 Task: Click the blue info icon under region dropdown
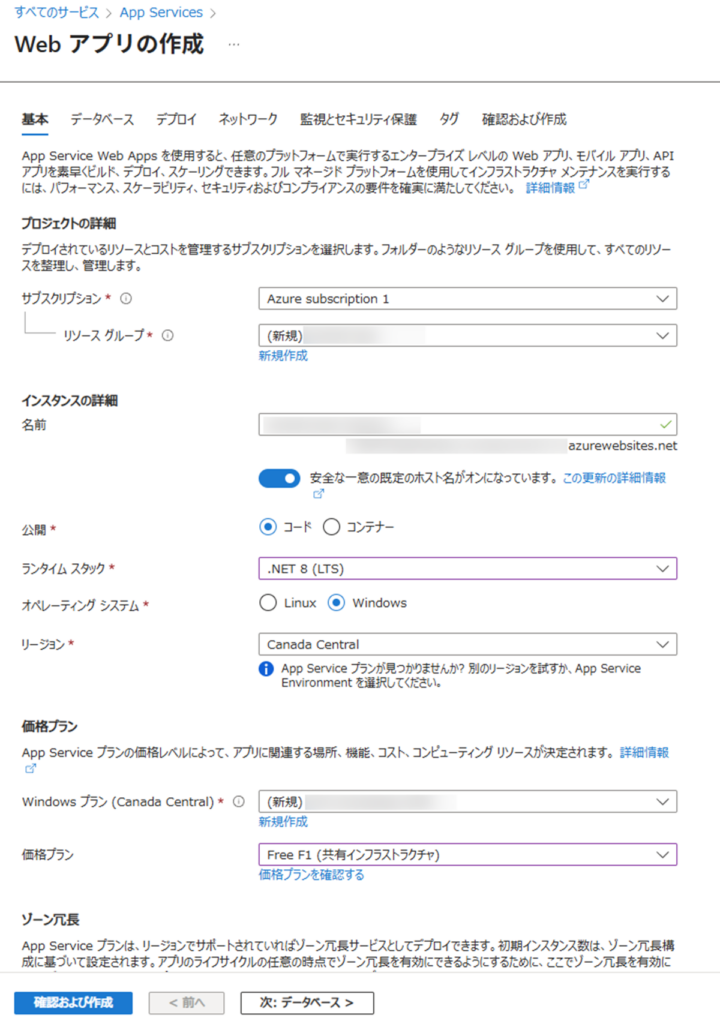click(x=266, y=669)
